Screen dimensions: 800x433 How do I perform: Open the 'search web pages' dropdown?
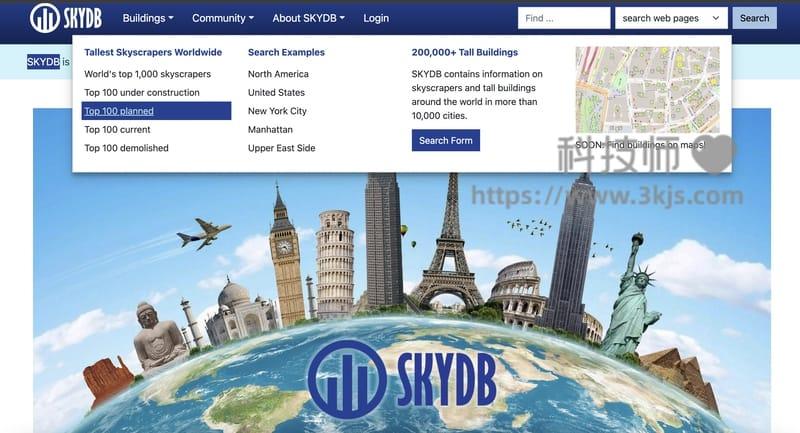pyautogui.click(x=671, y=18)
